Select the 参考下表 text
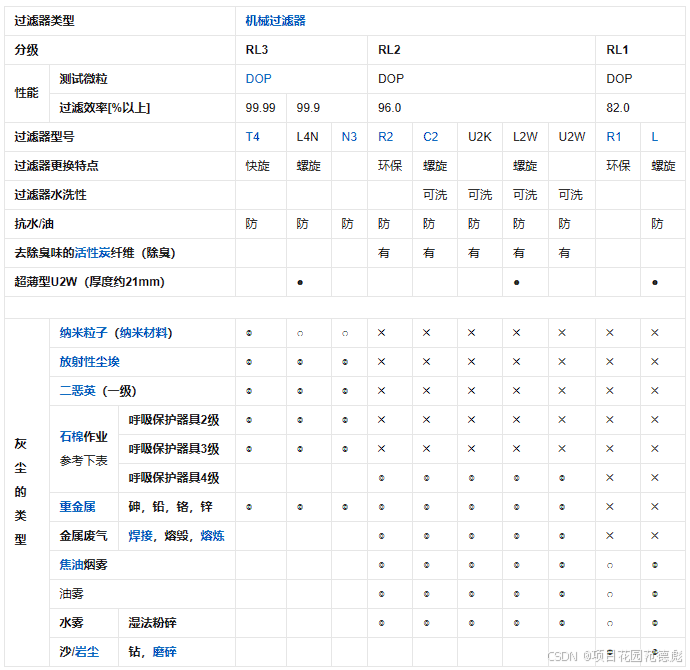The width and height of the screenshot is (690, 670). [x=84, y=461]
